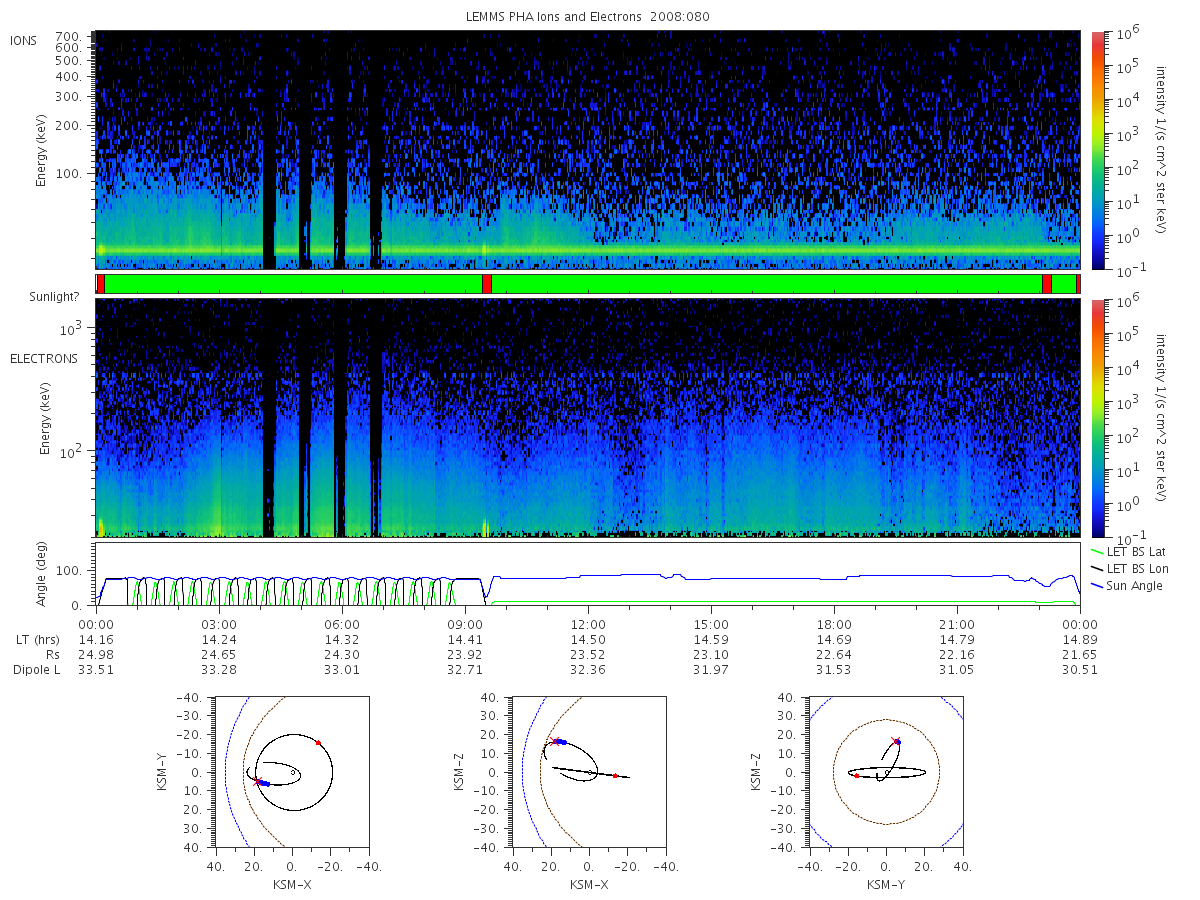Image resolution: width=1200 pixels, height=900 pixels.
Task: Click the Dipole L row label
Action: (x=36, y=670)
